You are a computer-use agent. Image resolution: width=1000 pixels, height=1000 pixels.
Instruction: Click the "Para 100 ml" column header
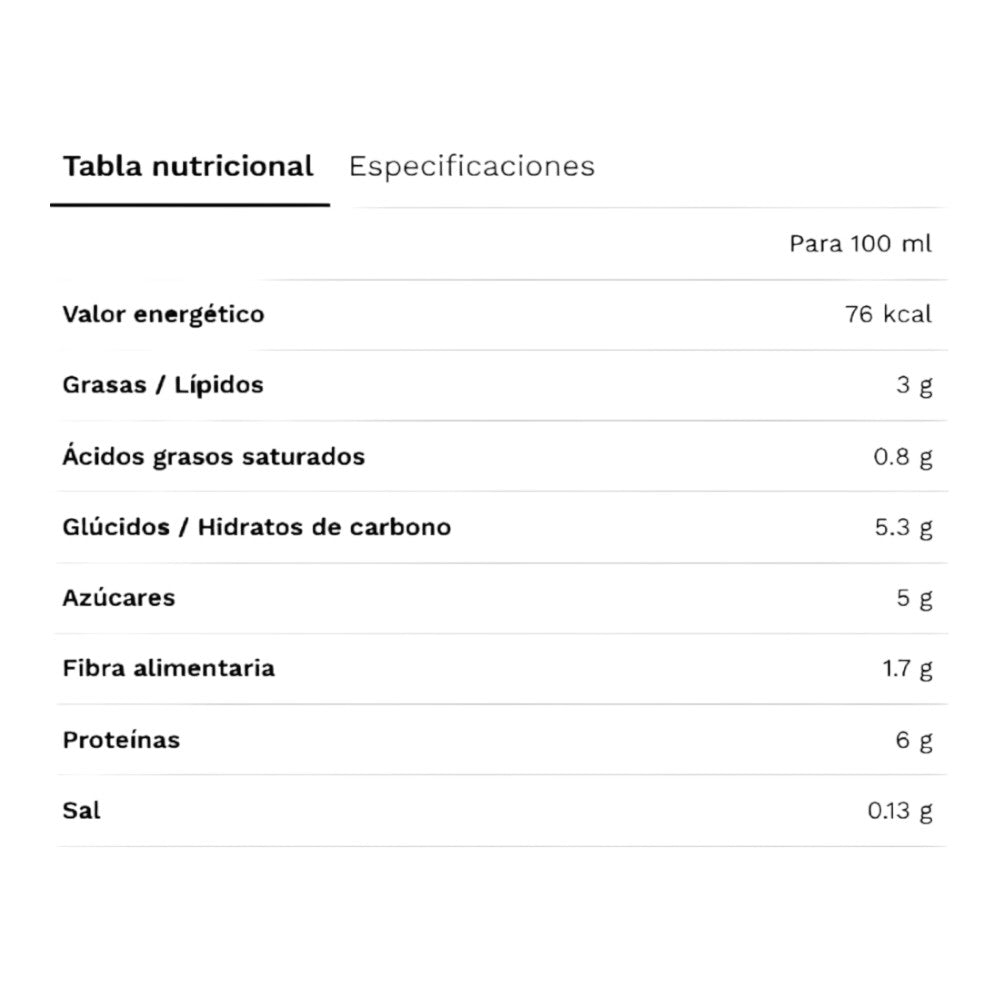click(x=860, y=244)
